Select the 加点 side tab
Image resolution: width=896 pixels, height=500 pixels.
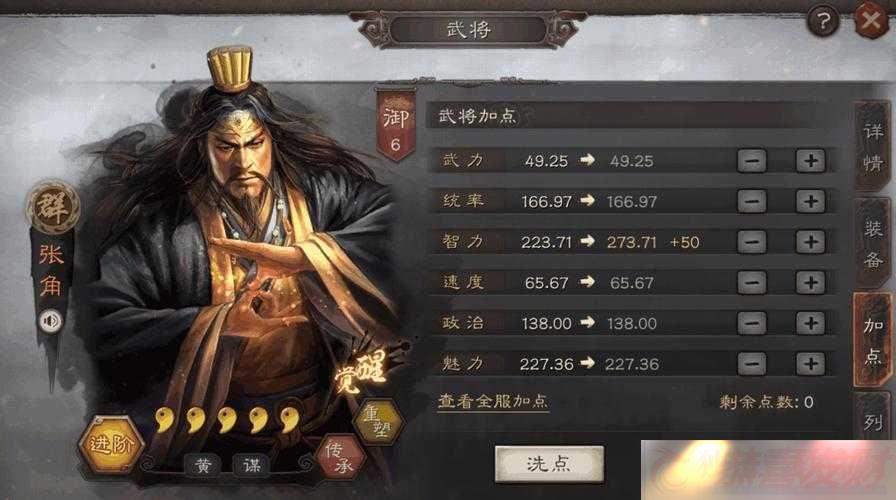(x=873, y=341)
